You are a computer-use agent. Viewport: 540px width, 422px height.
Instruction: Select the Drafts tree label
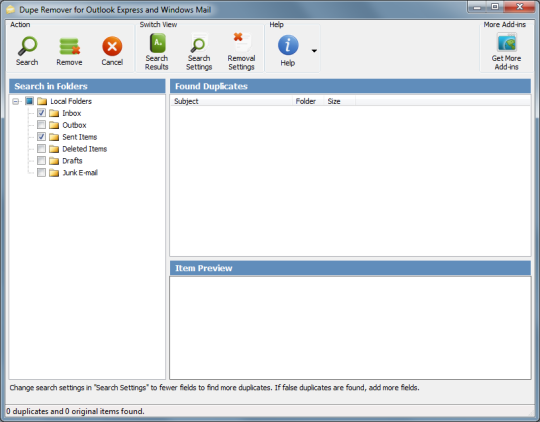pyautogui.click(x=72, y=161)
